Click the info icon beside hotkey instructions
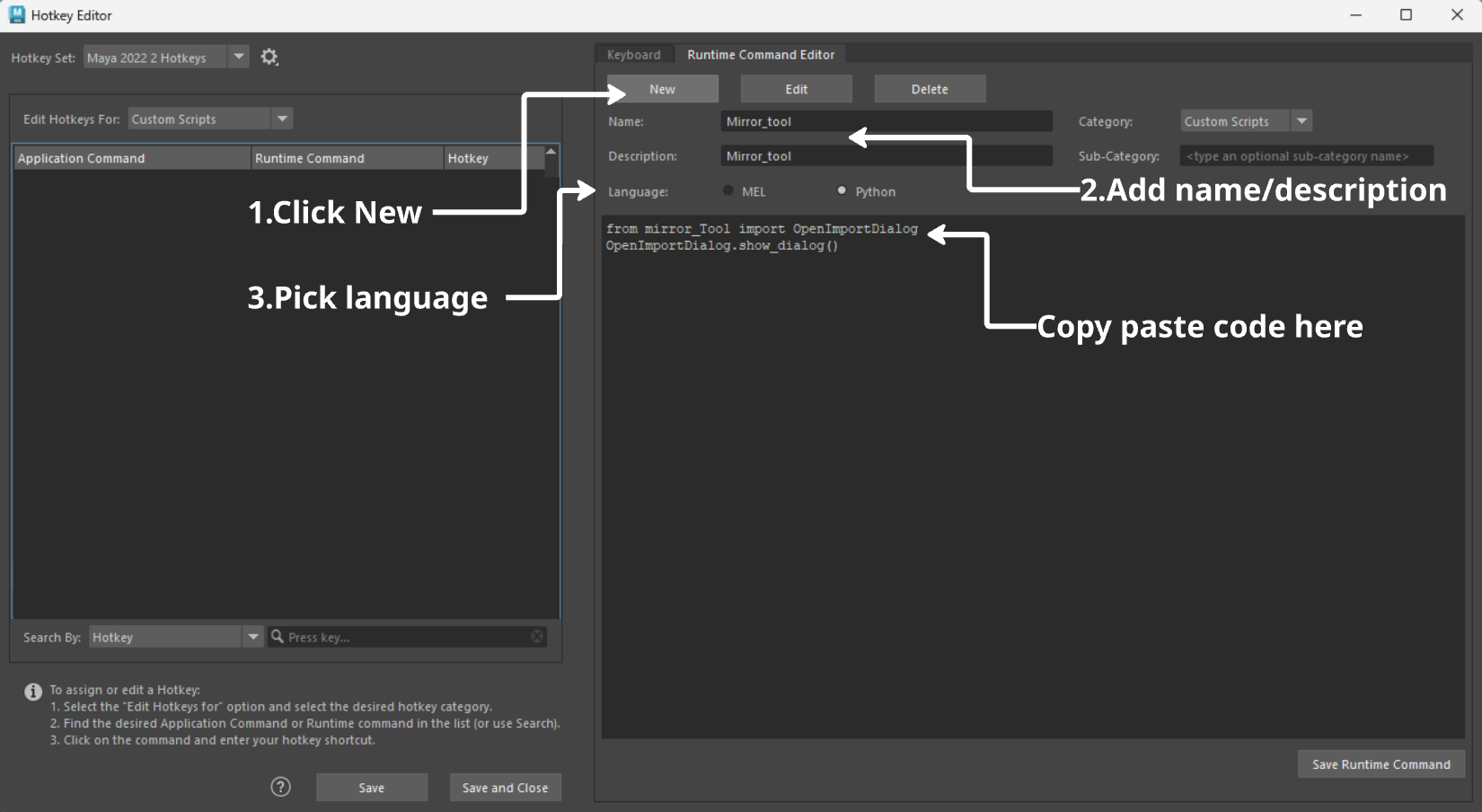The image size is (1482, 812). pyautogui.click(x=33, y=692)
